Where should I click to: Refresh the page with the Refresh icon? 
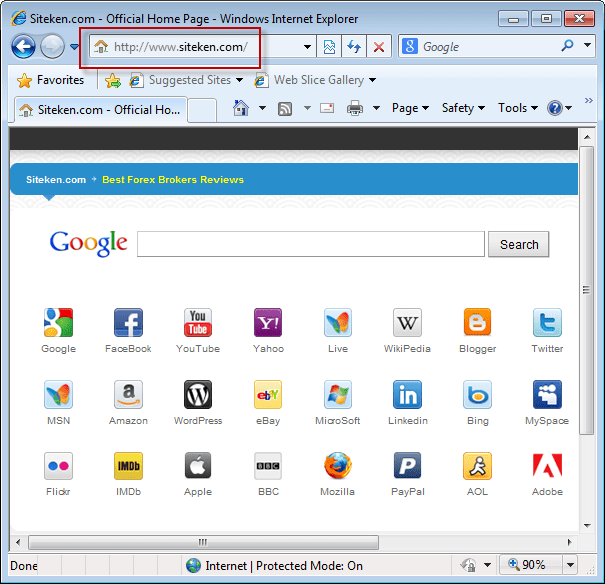(x=354, y=47)
